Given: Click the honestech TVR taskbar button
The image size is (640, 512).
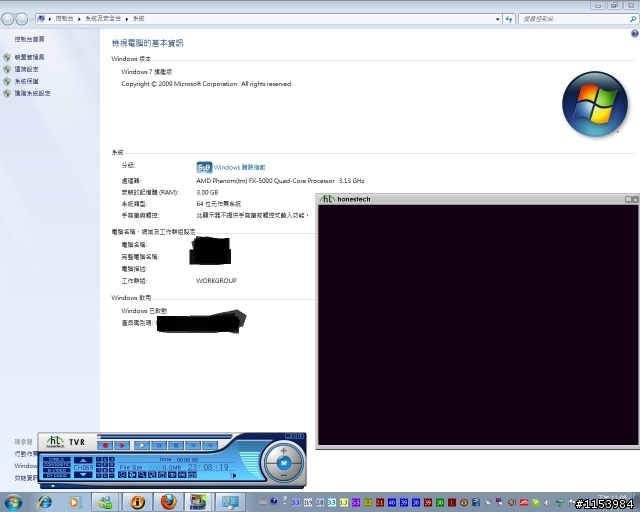Looking at the screenshot, I should tap(198, 502).
